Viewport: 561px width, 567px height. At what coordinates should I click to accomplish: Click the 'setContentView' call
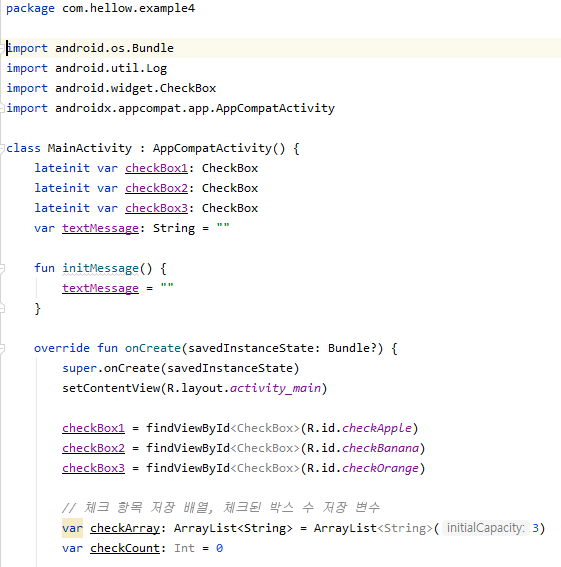click(x=111, y=388)
